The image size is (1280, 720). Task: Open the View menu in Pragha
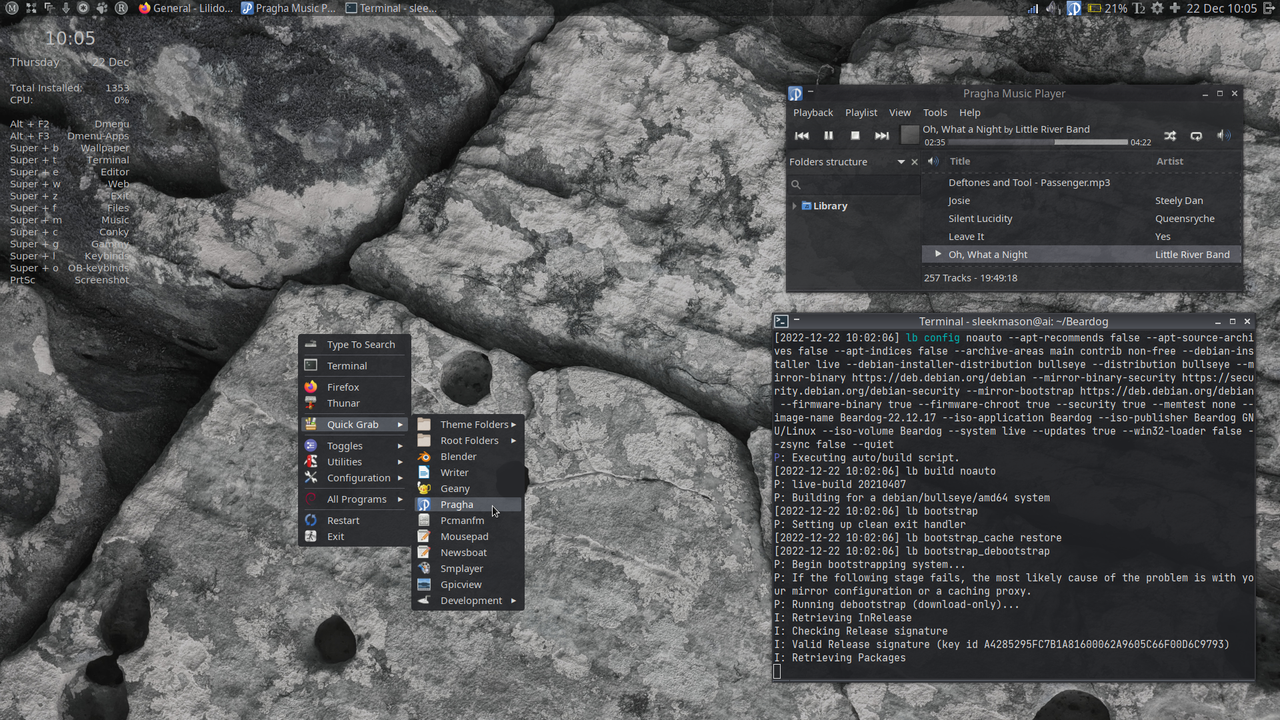tap(900, 113)
